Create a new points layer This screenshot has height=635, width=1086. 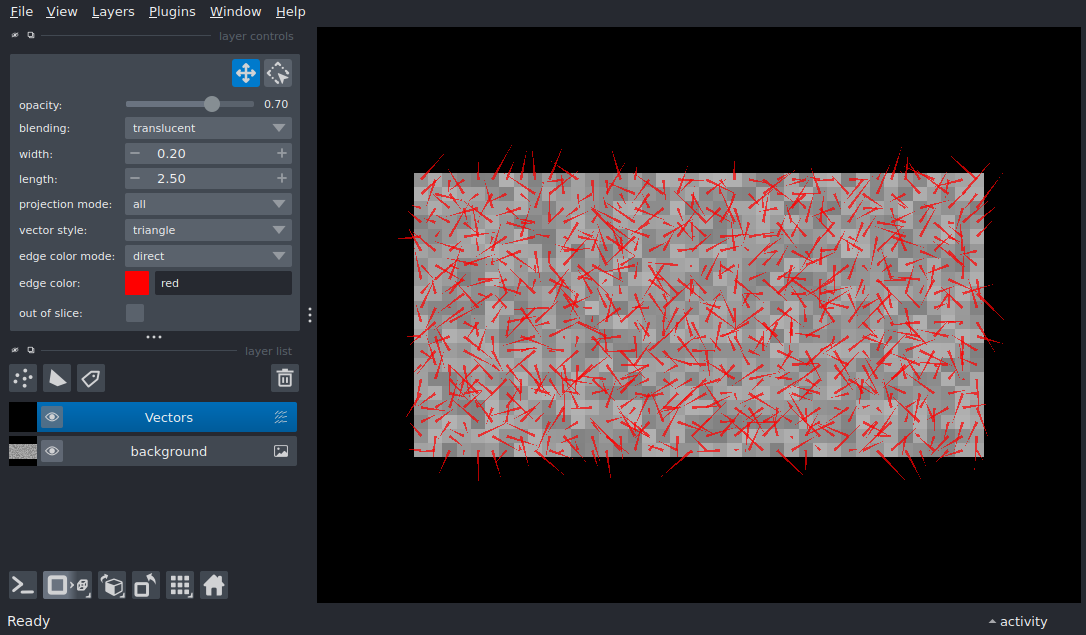23,378
